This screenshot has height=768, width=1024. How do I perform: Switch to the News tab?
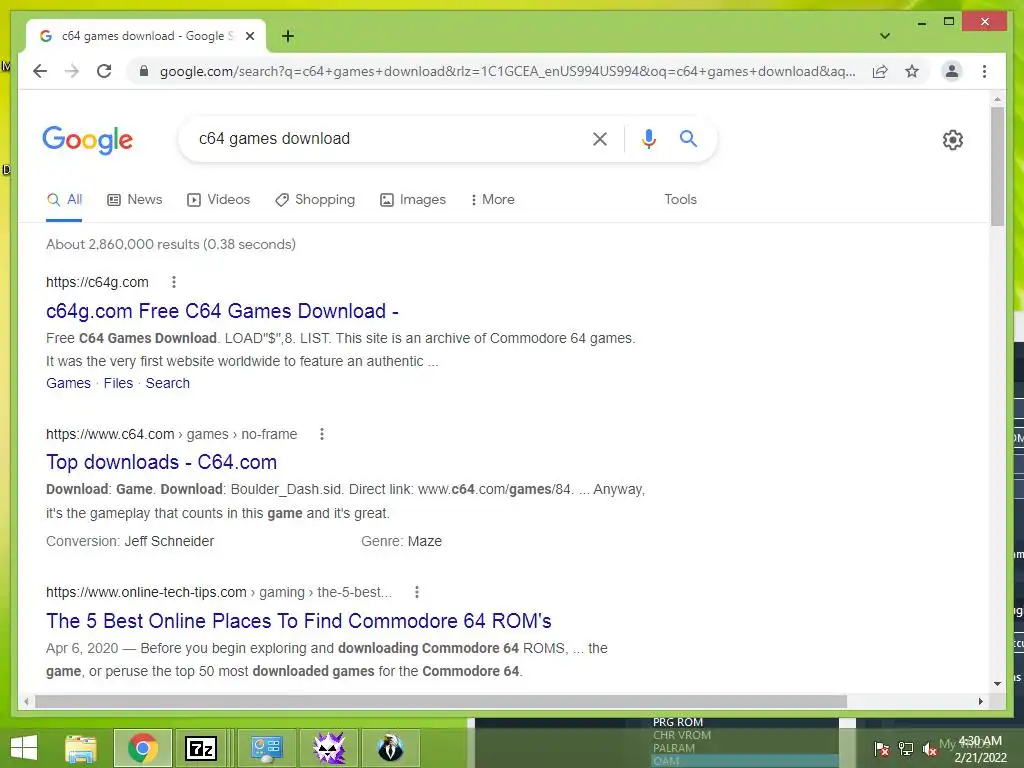tap(135, 200)
